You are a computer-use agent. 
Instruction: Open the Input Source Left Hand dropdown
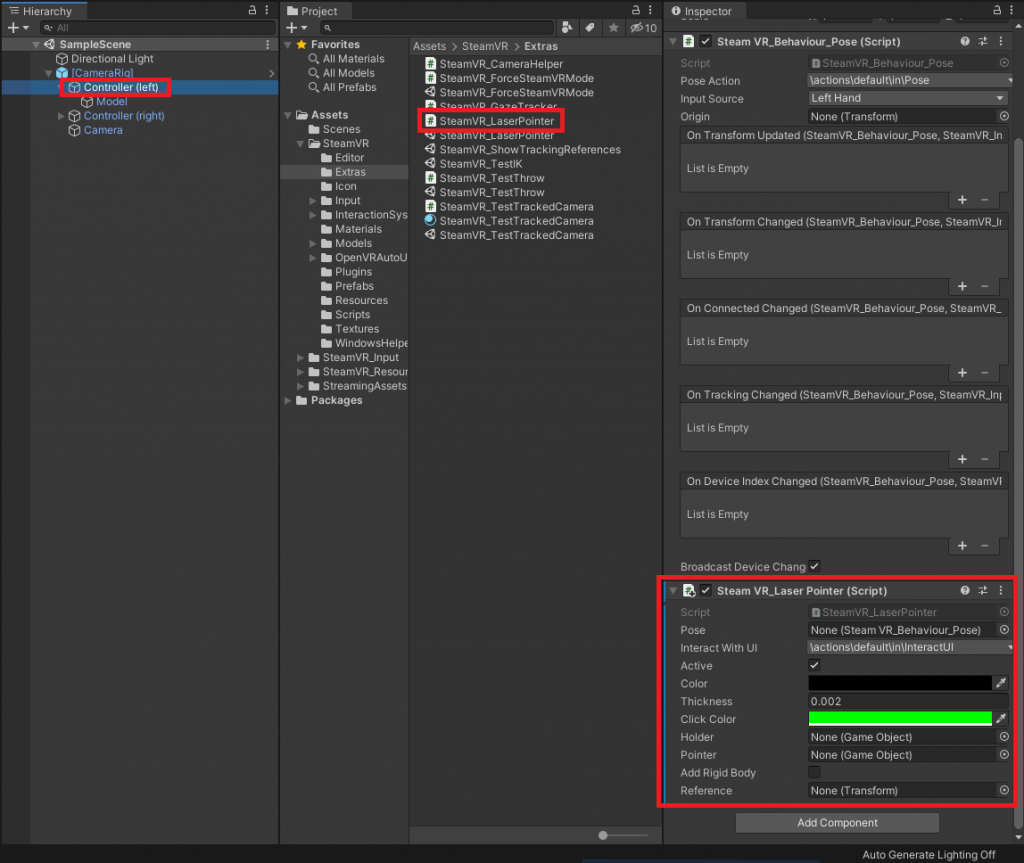click(908, 98)
